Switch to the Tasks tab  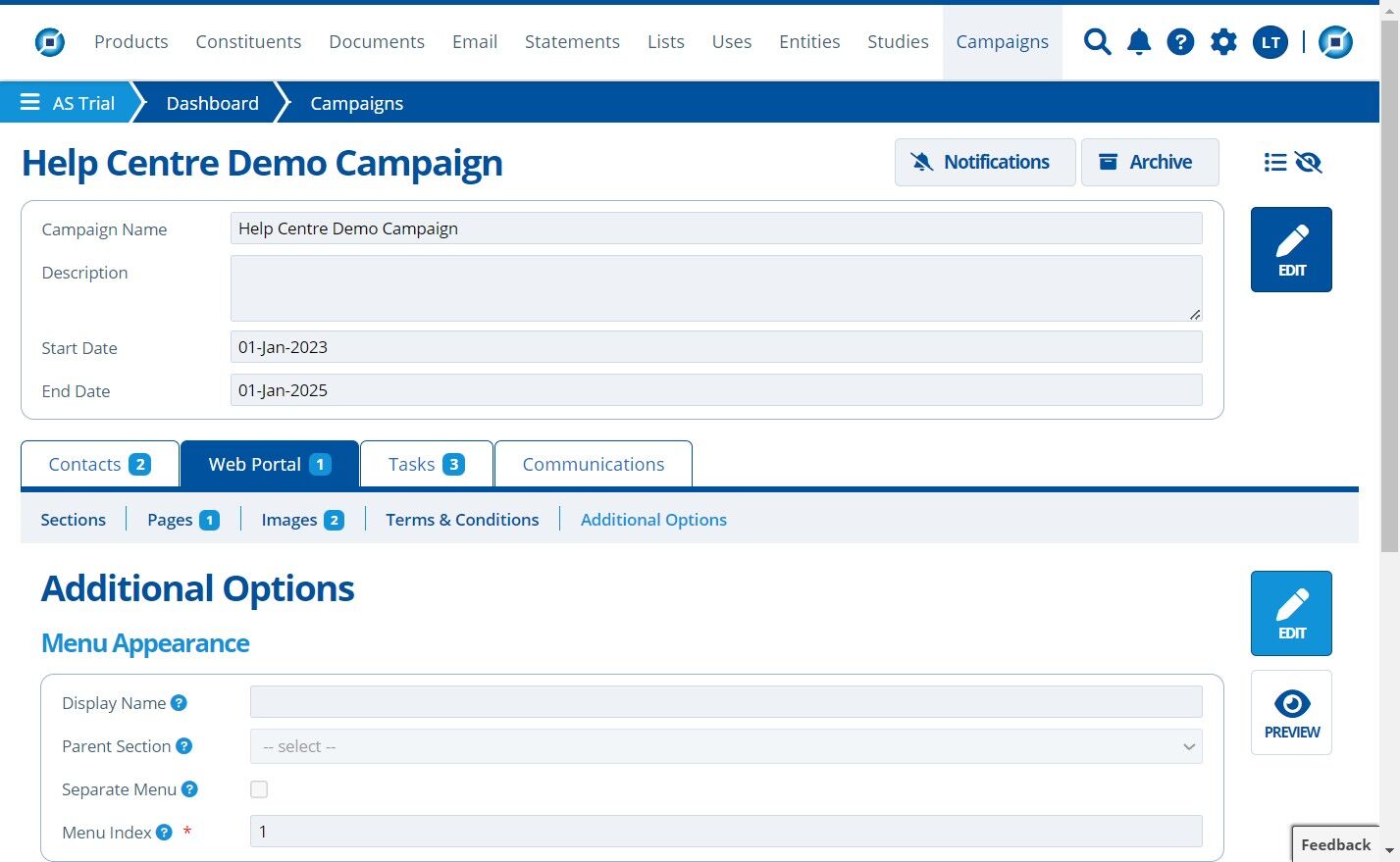click(x=426, y=464)
